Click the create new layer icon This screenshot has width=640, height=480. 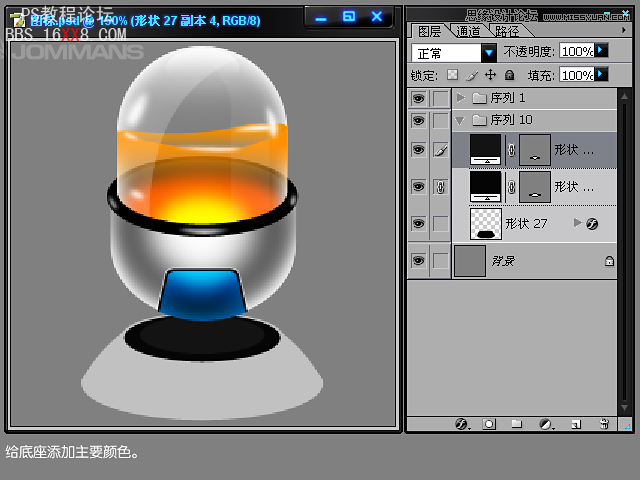[x=575, y=424]
